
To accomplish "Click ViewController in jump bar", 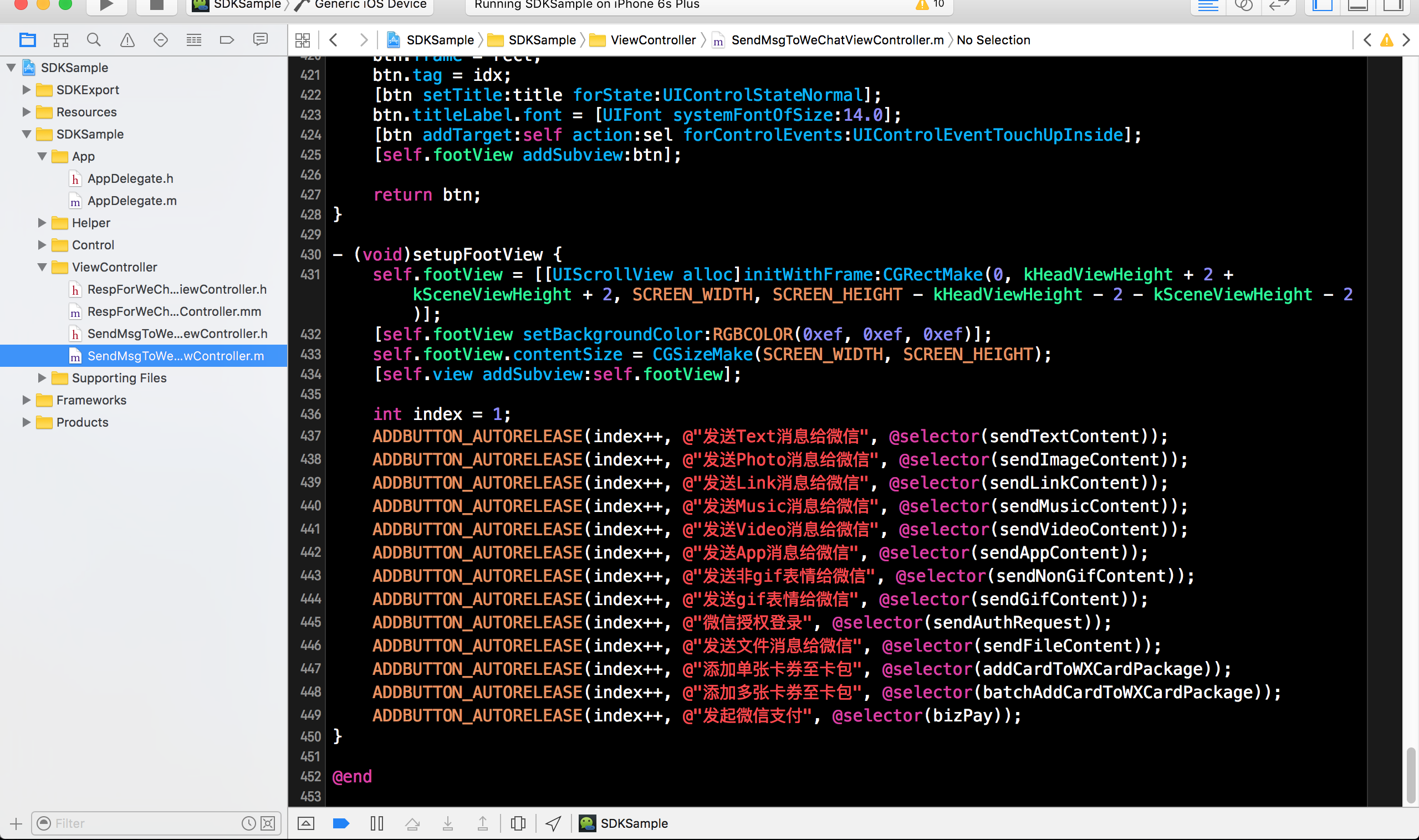I will point(642,40).
